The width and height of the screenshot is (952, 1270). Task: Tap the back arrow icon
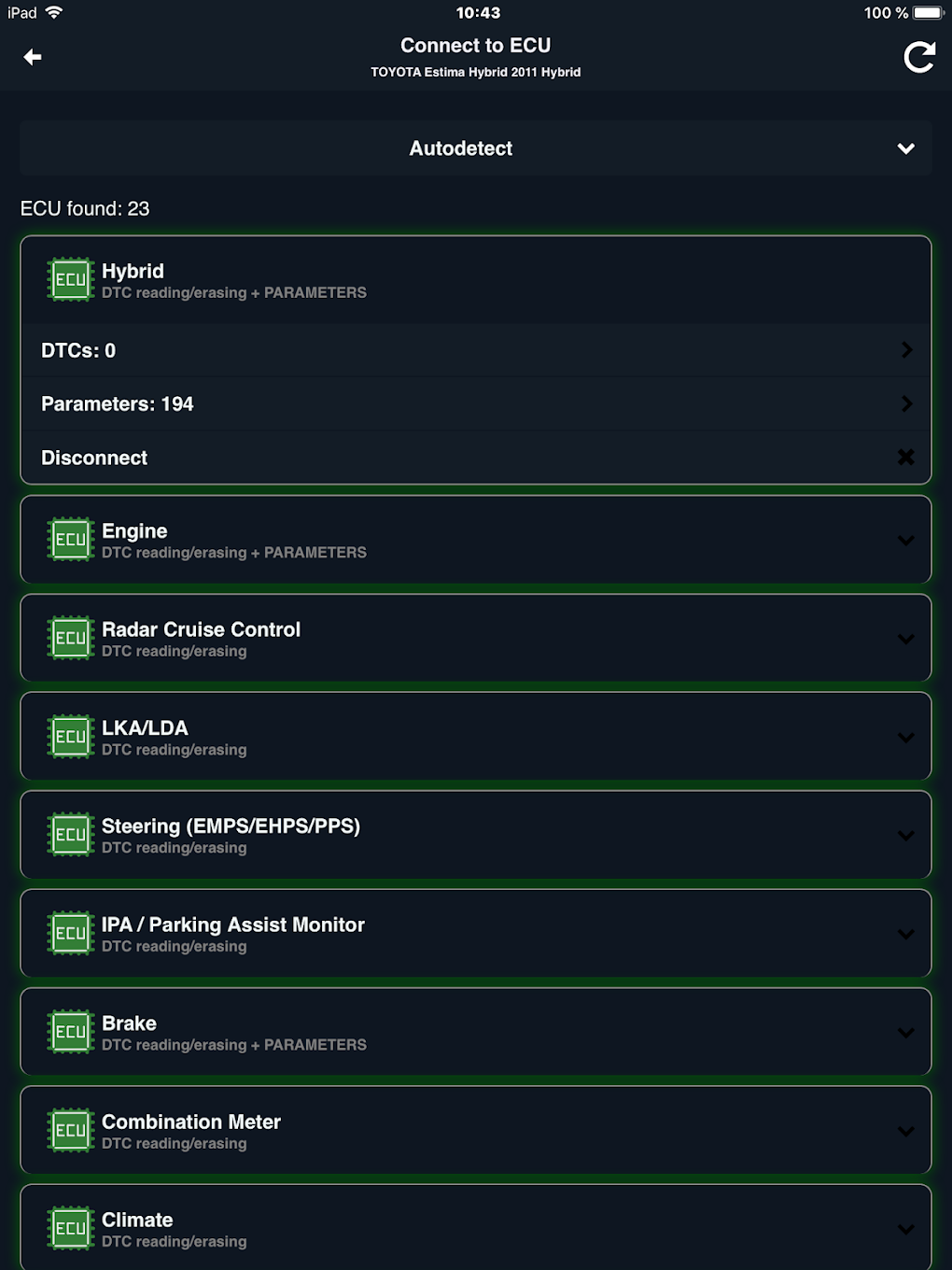coord(33,58)
